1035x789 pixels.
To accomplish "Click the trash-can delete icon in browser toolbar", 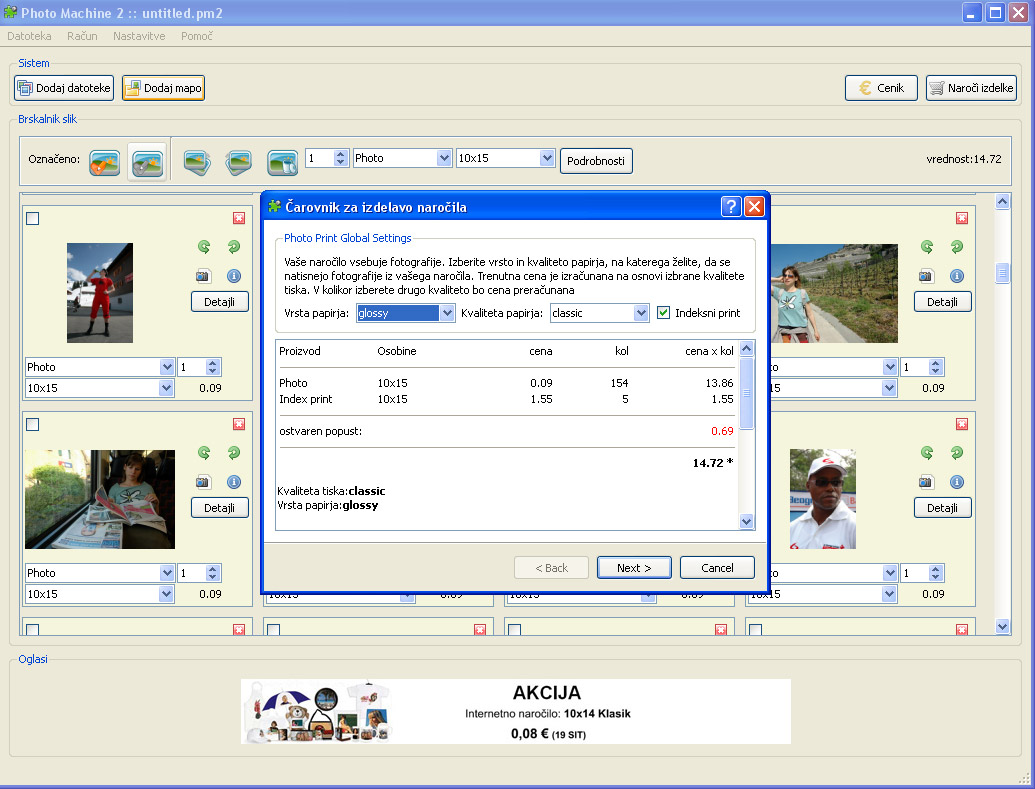I will 282,161.
